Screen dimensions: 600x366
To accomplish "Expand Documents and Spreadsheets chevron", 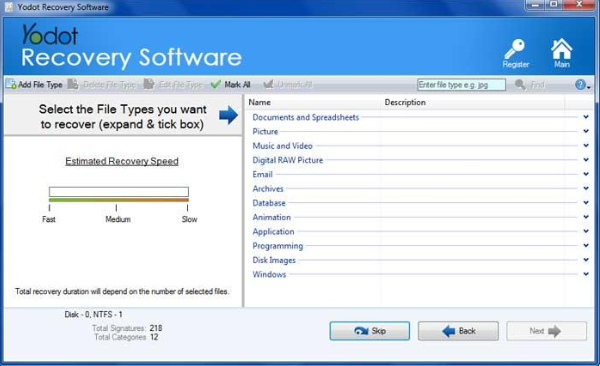I will [586, 117].
